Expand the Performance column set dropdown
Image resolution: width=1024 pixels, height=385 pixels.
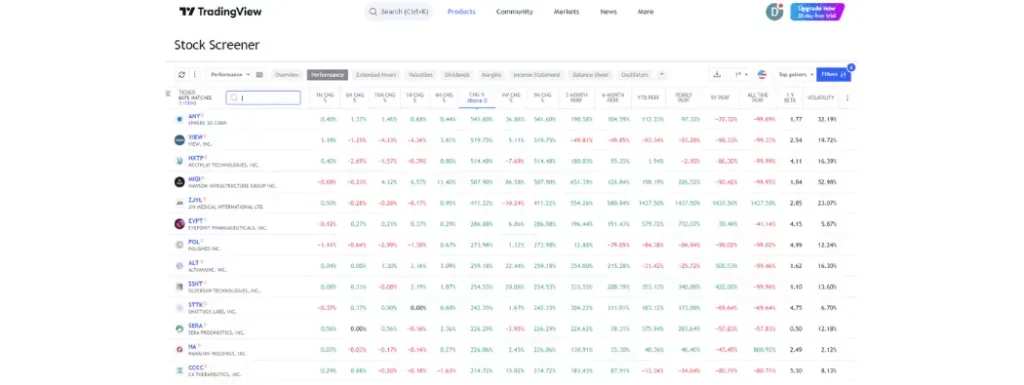pos(230,75)
